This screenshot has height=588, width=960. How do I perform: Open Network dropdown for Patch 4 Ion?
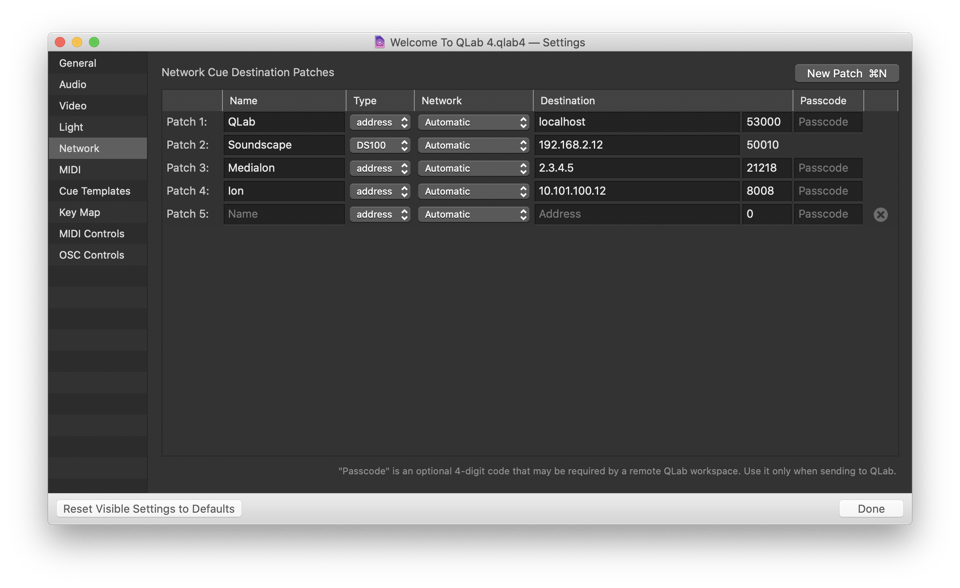click(x=473, y=191)
